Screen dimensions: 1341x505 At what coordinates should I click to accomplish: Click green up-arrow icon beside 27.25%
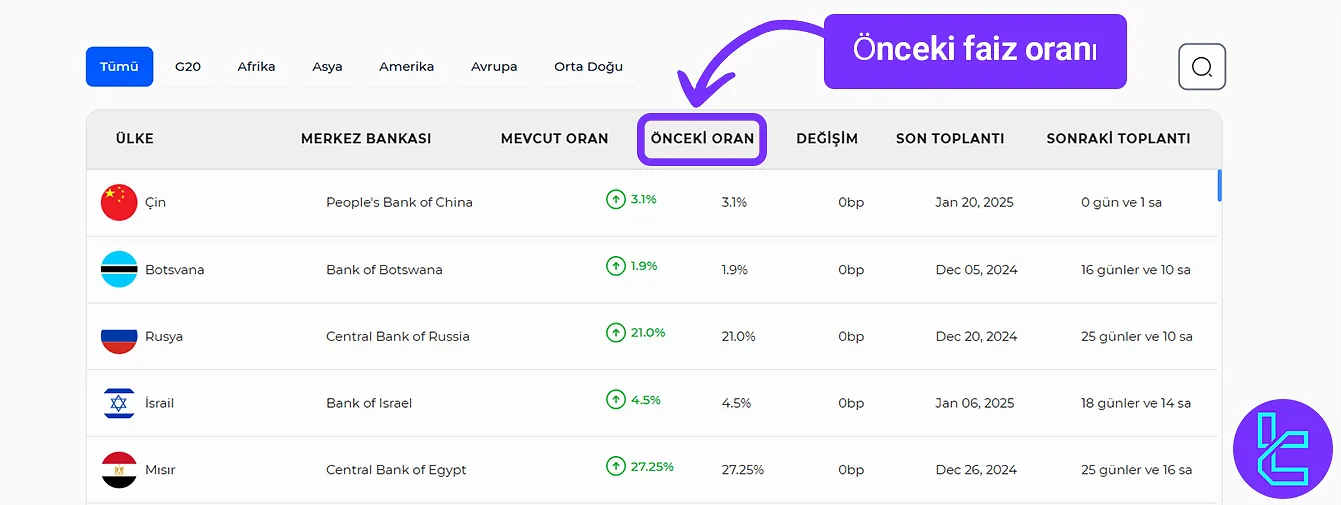tap(616, 466)
